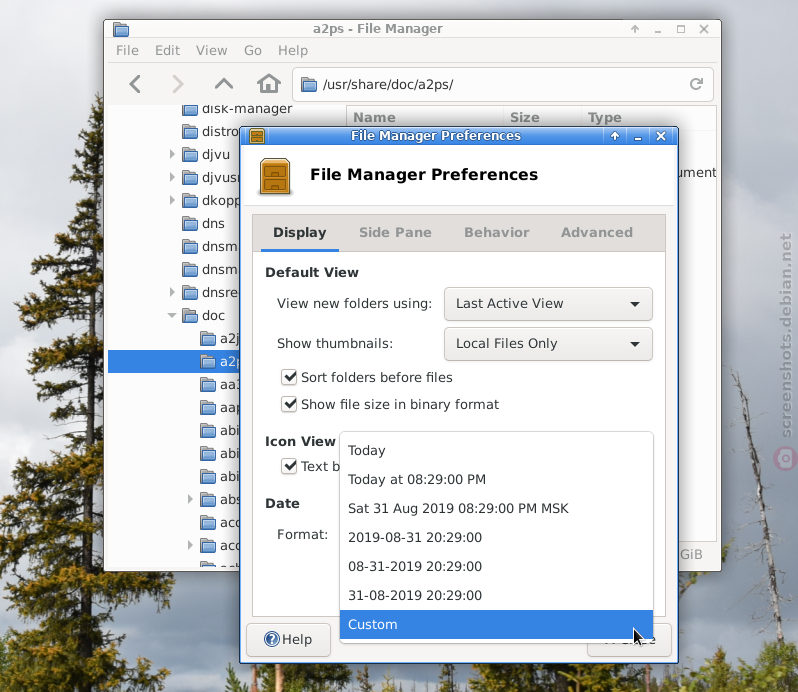This screenshot has width=798, height=692.
Task: Switch to the Advanced tab
Action: (x=597, y=233)
